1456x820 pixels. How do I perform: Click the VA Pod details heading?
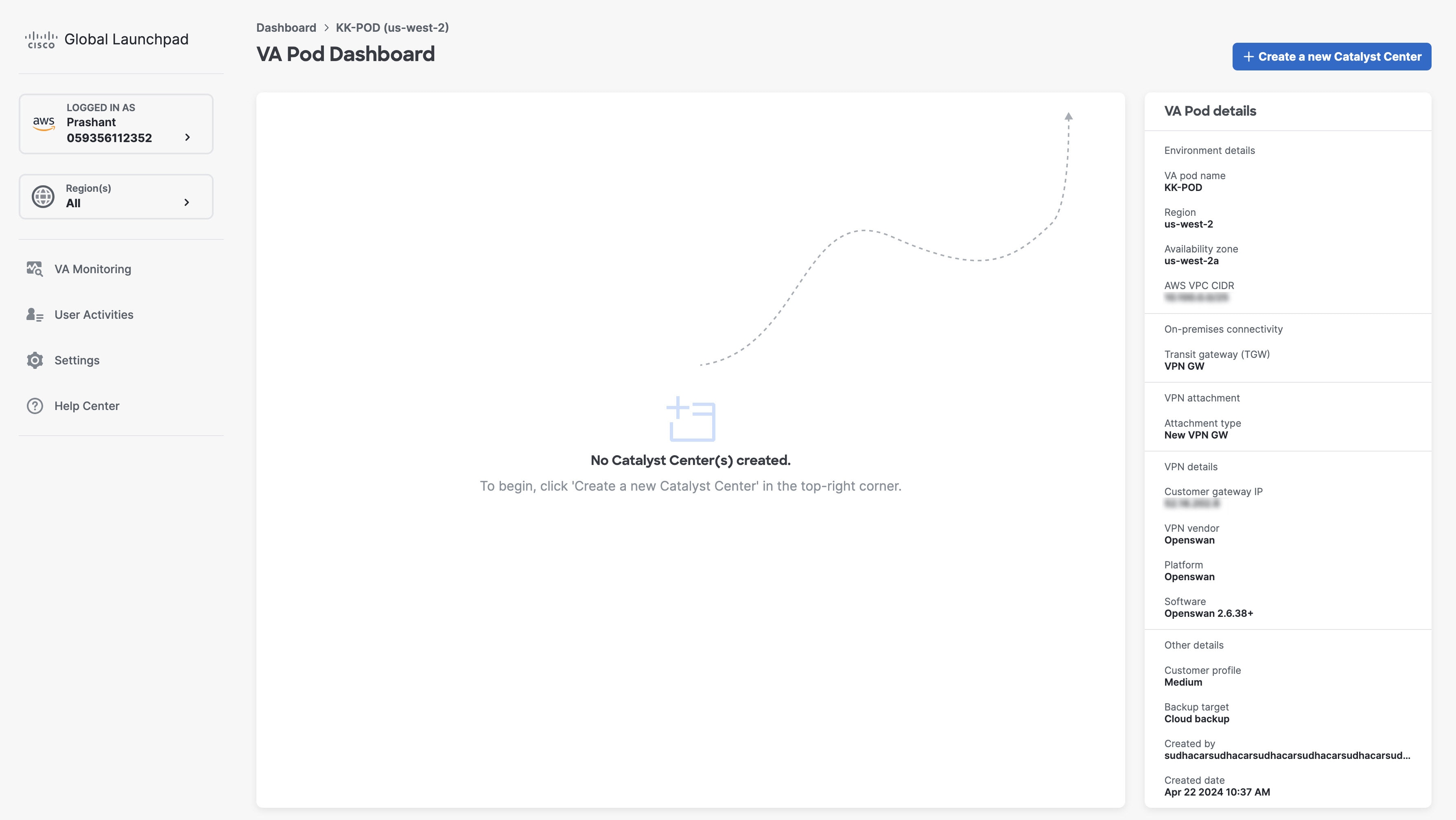1210,112
